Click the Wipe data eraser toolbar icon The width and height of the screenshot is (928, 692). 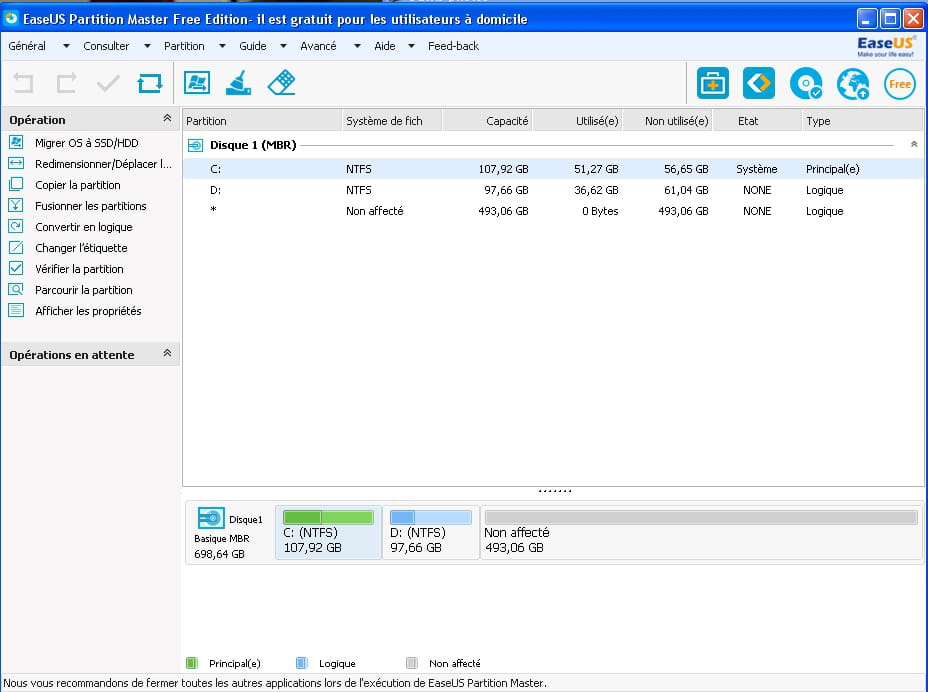281,82
